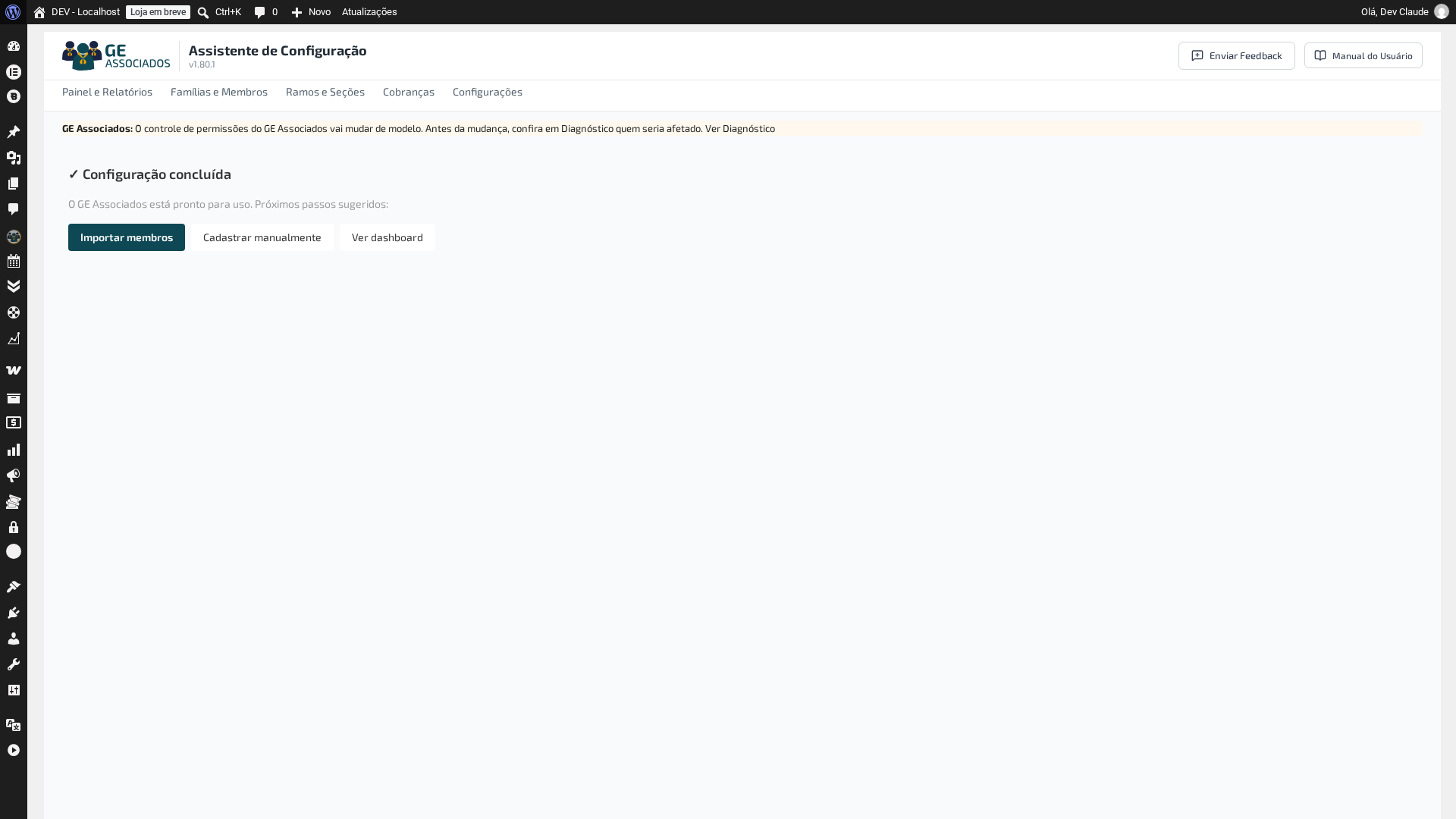Screen dimensions: 1456x819
Task: Click the Importar membros button
Action: click(127, 237)
